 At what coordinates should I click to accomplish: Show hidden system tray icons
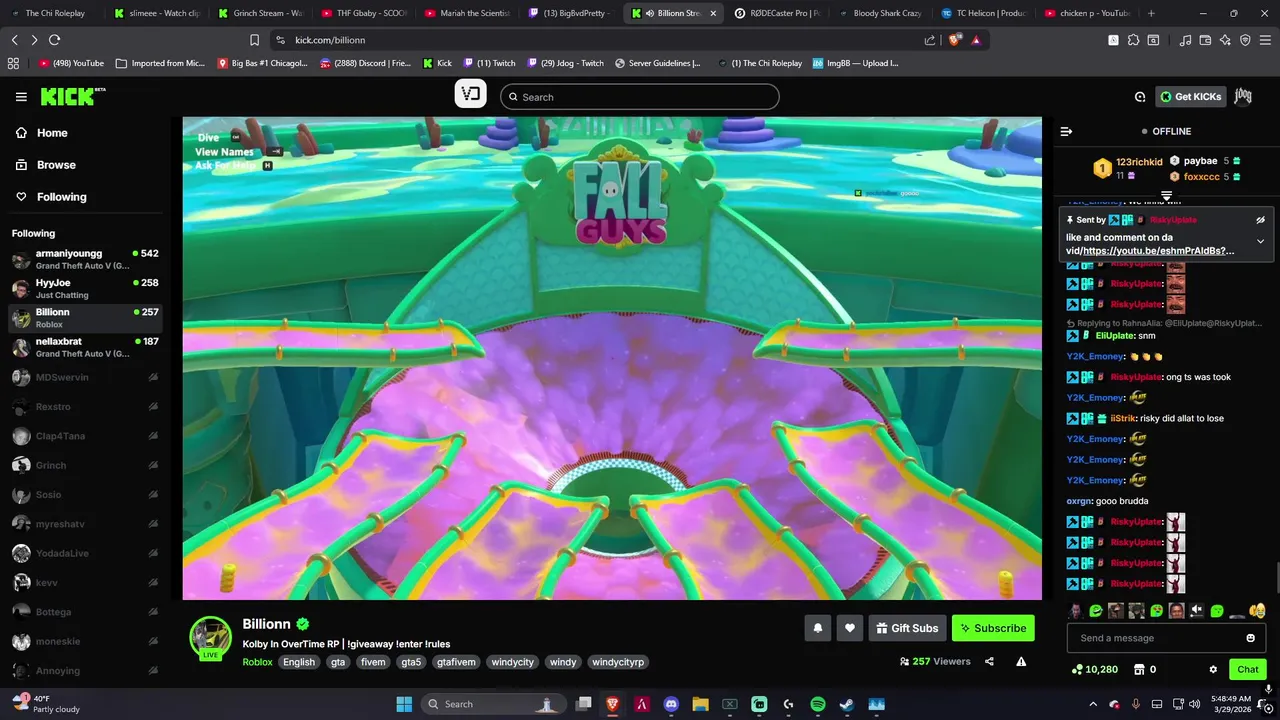point(1093,704)
